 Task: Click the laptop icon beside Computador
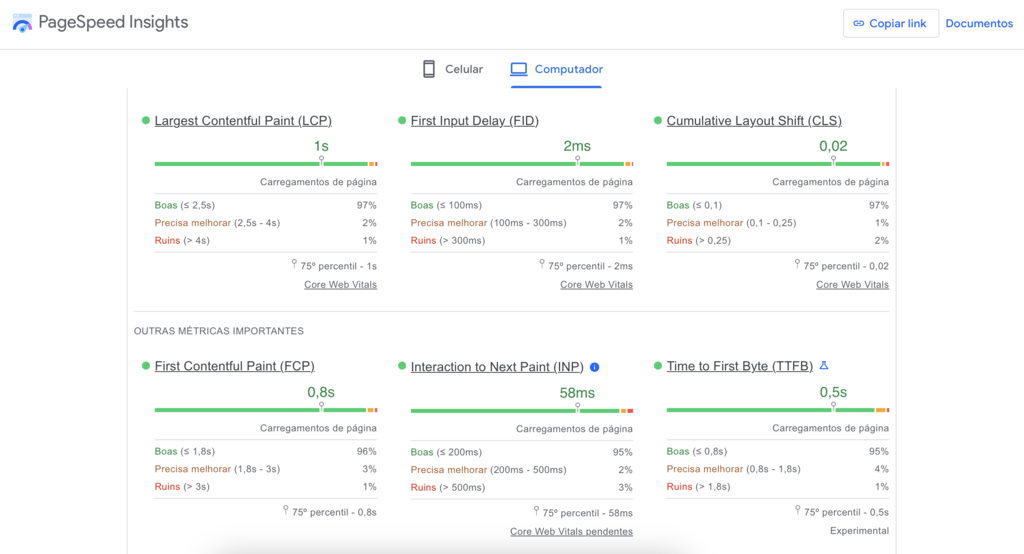(x=519, y=69)
